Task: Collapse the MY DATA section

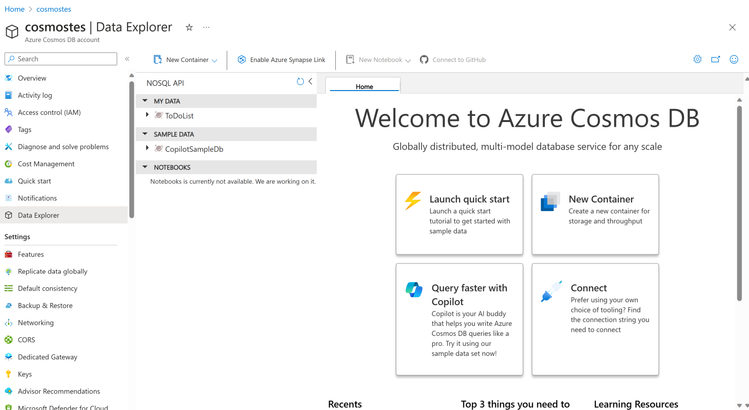Action: [145, 101]
